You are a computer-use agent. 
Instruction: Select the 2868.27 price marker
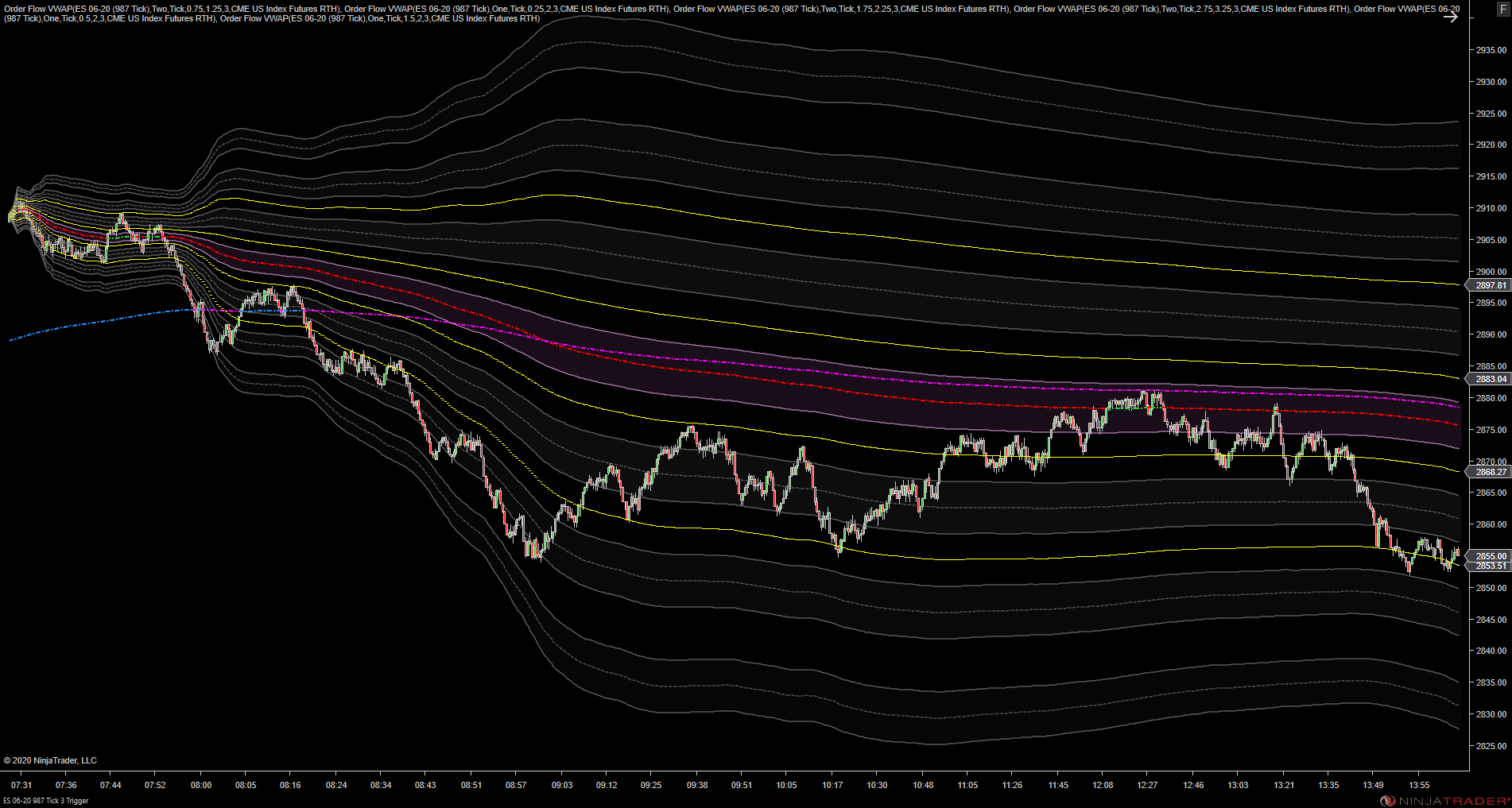(x=1491, y=472)
